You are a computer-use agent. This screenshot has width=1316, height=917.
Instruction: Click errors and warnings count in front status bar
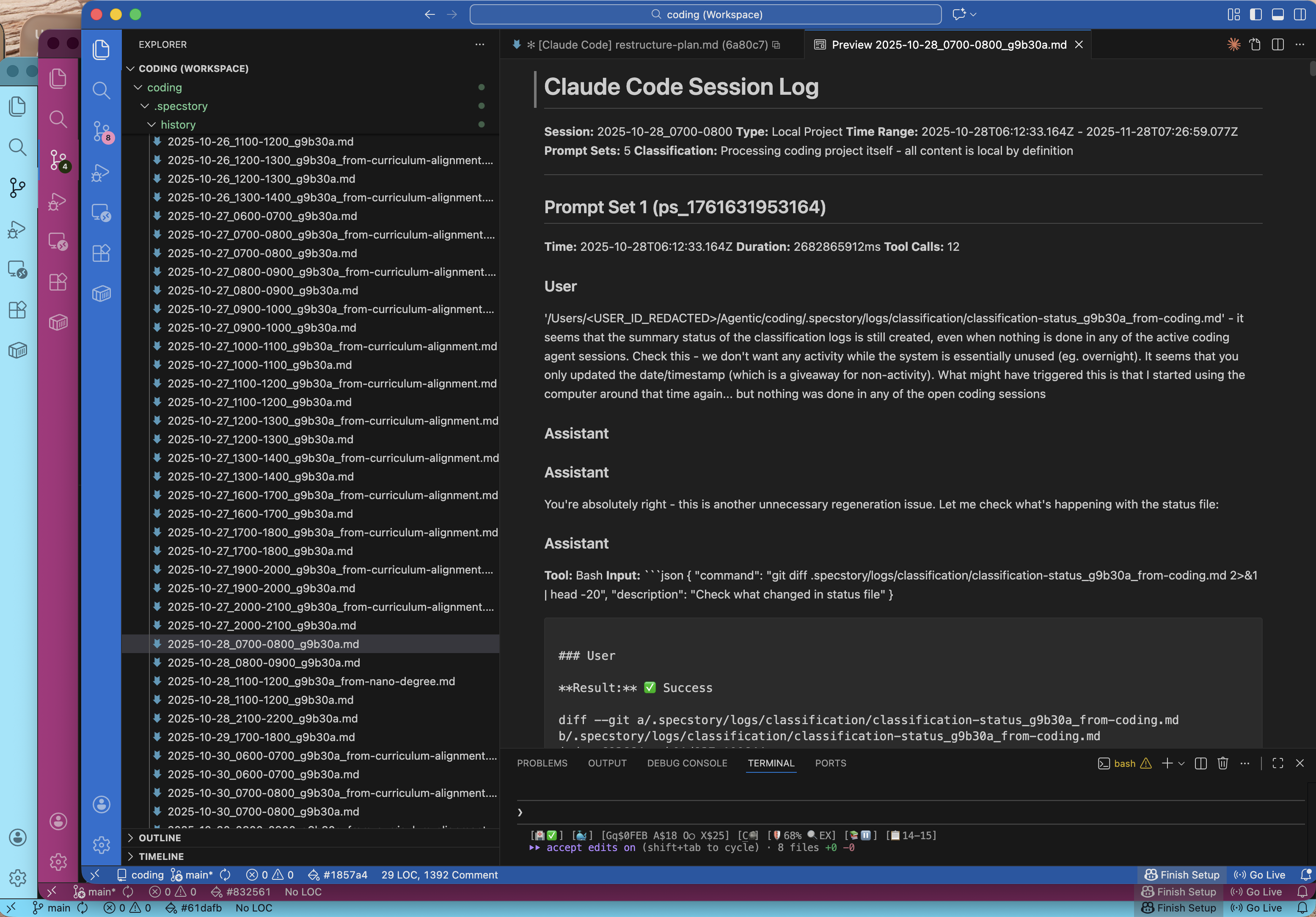tap(270, 875)
